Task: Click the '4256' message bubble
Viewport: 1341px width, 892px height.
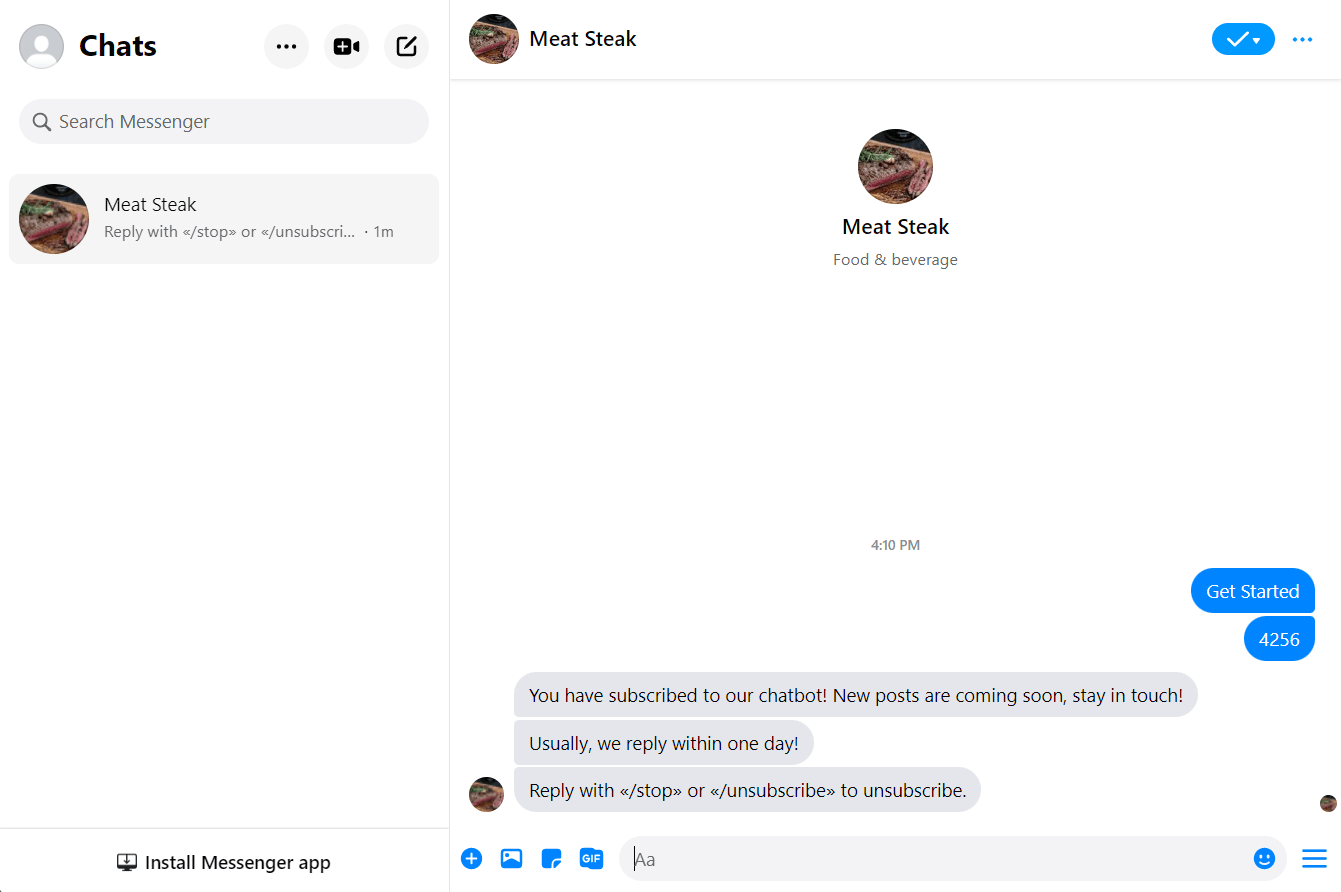Action: pyautogui.click(x=1278, y=639)
